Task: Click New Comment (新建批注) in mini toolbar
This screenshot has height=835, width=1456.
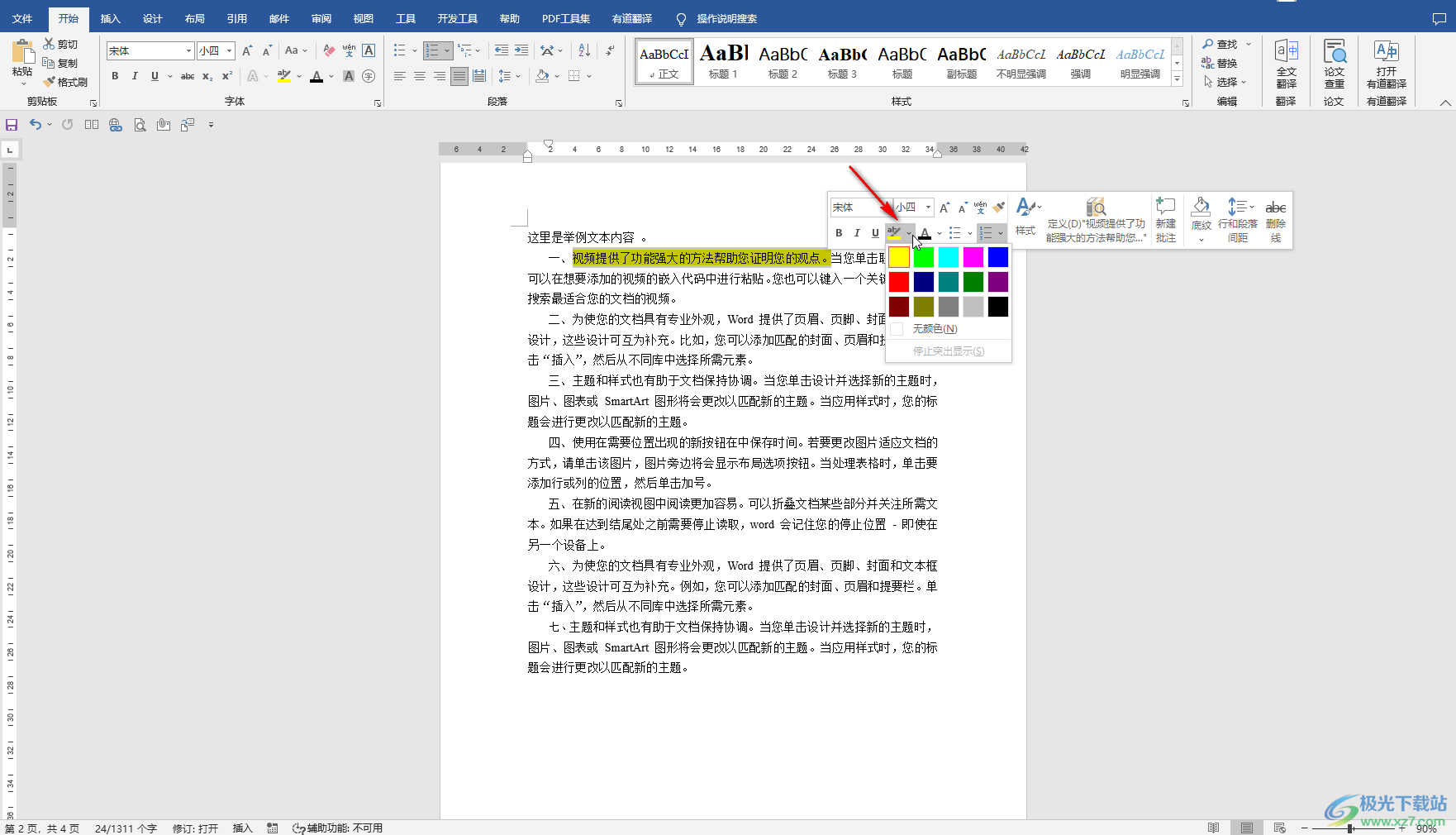Action: (x=1166, y=220)
